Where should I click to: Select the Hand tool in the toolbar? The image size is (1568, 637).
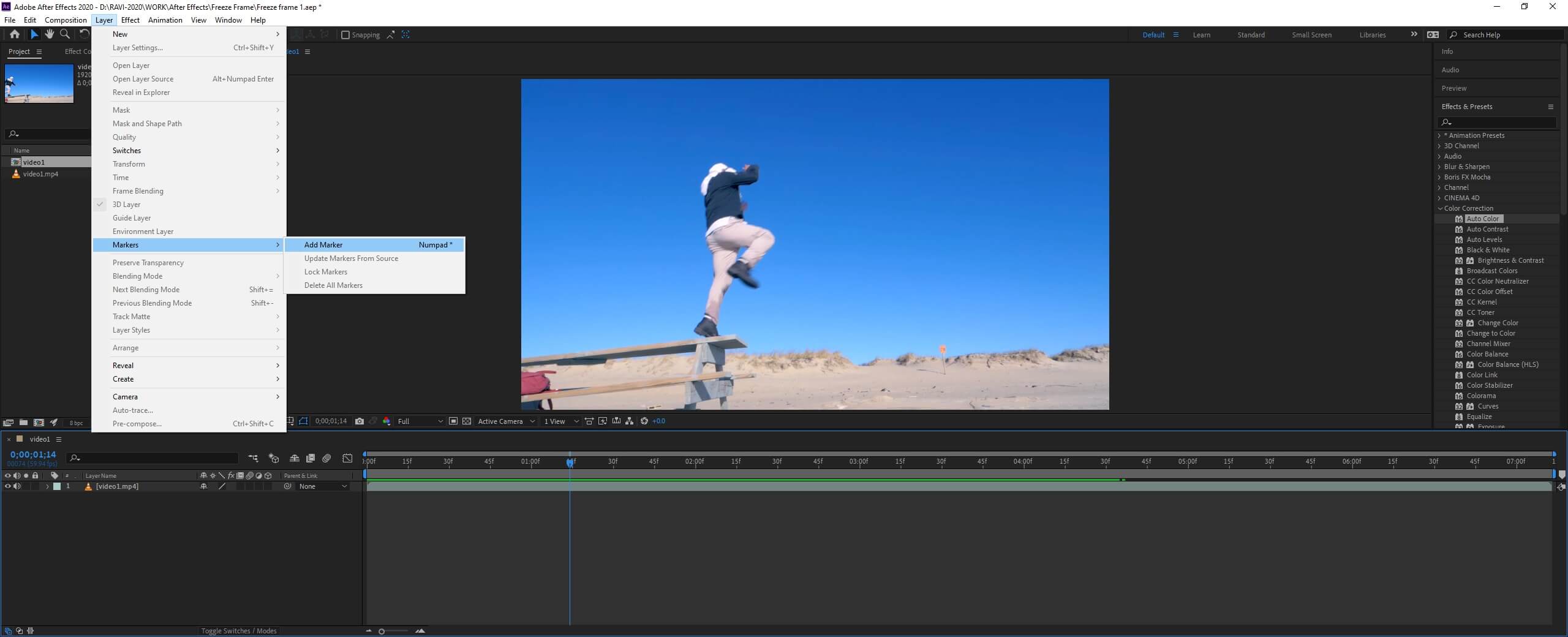click(50, 34)
